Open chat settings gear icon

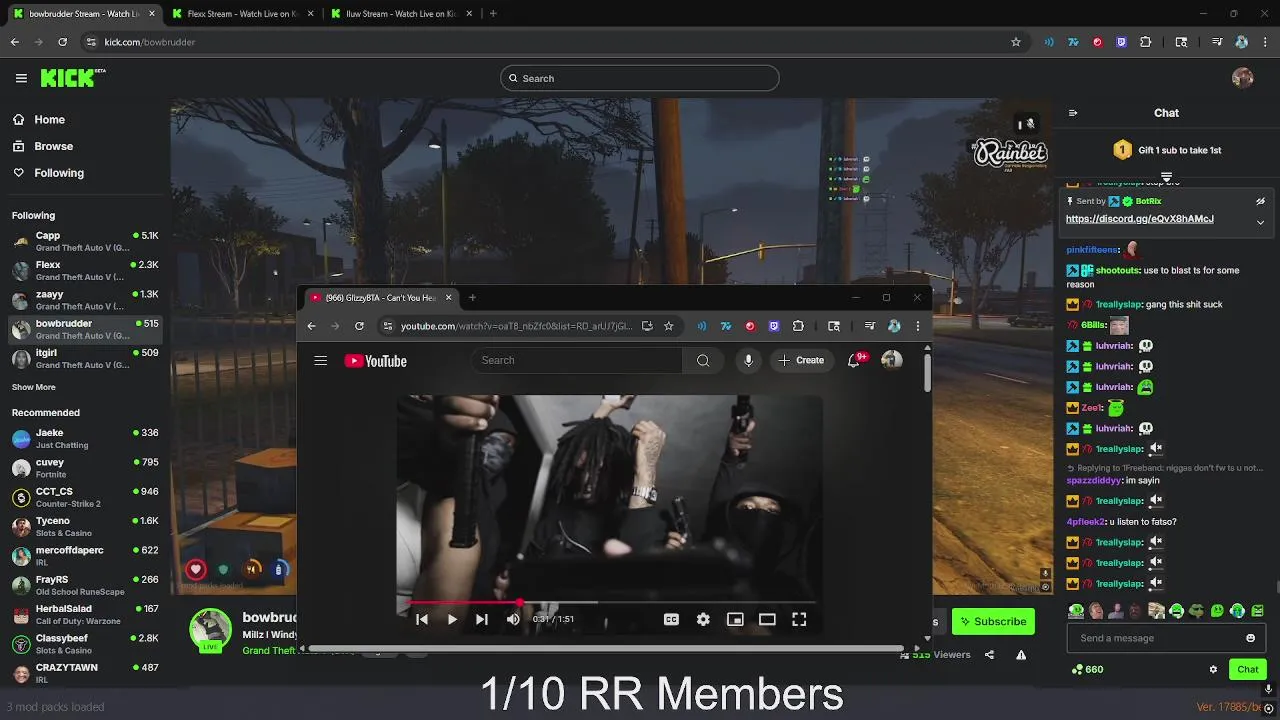pos(1213,669)
